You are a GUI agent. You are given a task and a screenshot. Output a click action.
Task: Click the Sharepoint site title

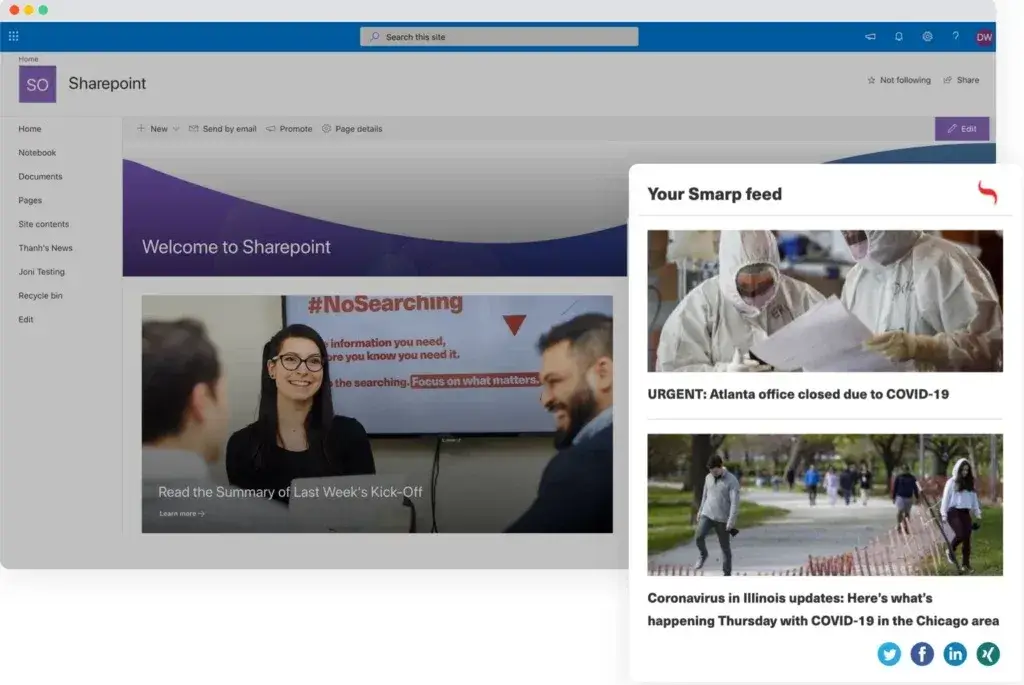(107, 84)
